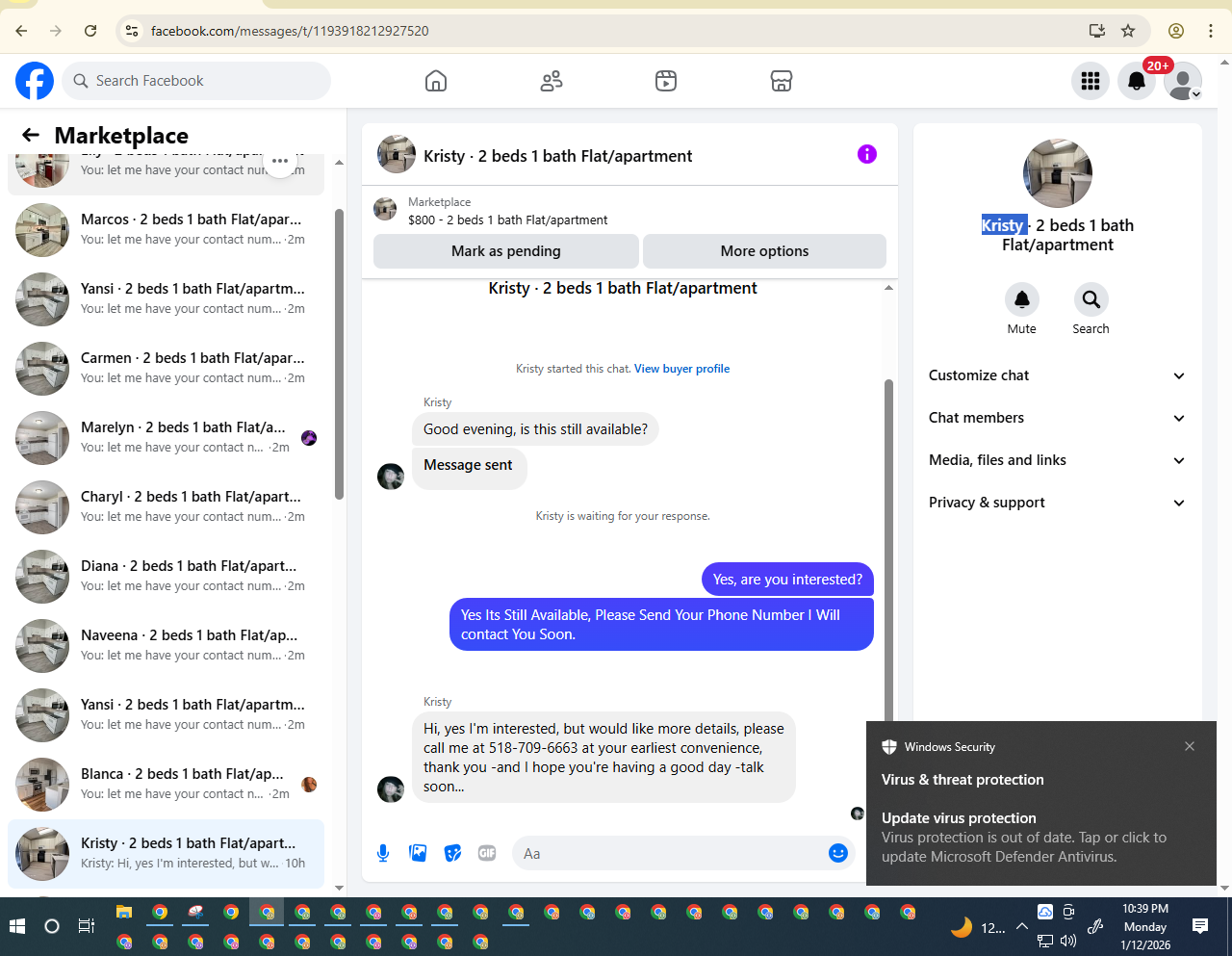The image size is (1232, 956).
Task: Open the $800 listing link under Marketplace
Action: (x=508, y=220)
